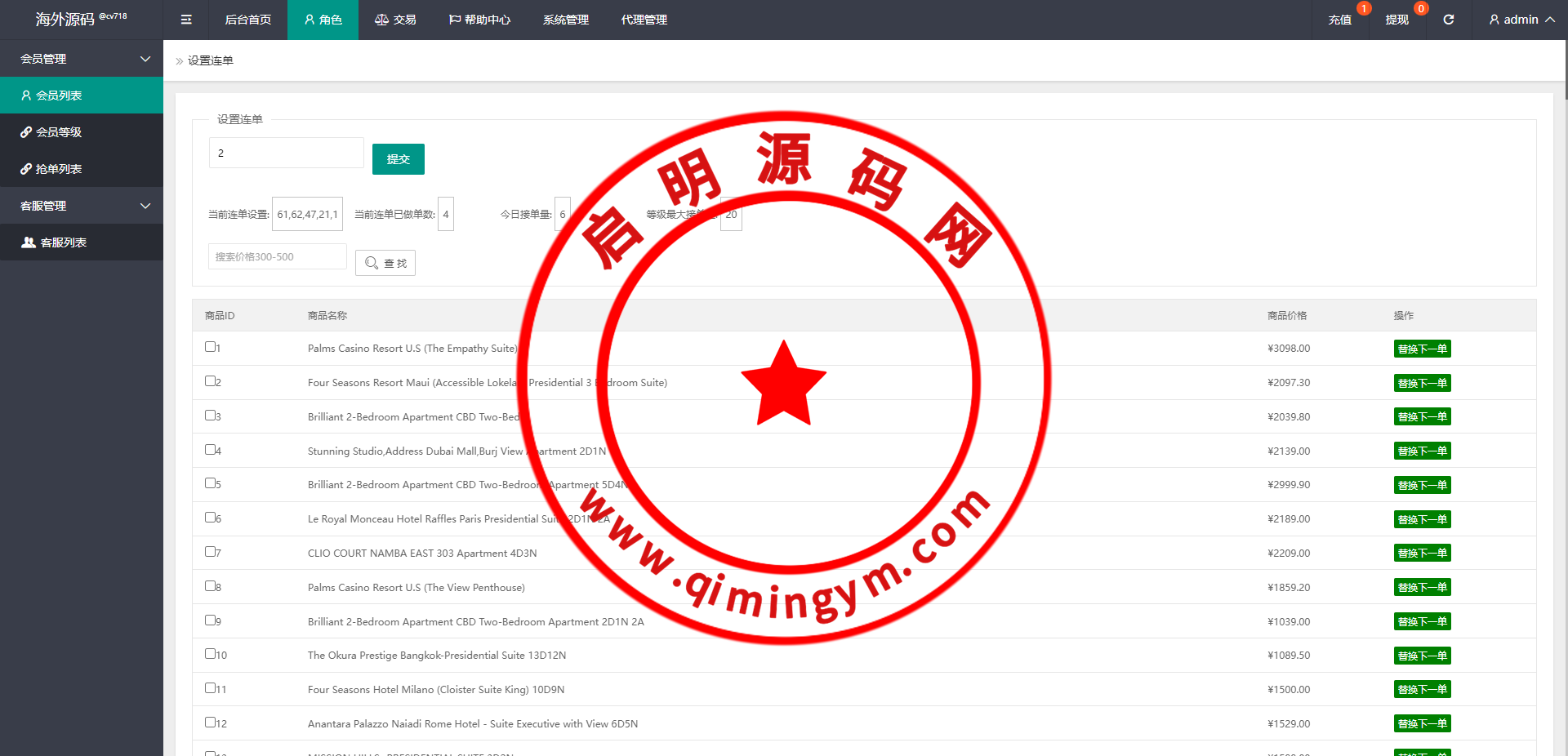
Task: Open 提现 notifications in top bar
Action: [1396, 20]
